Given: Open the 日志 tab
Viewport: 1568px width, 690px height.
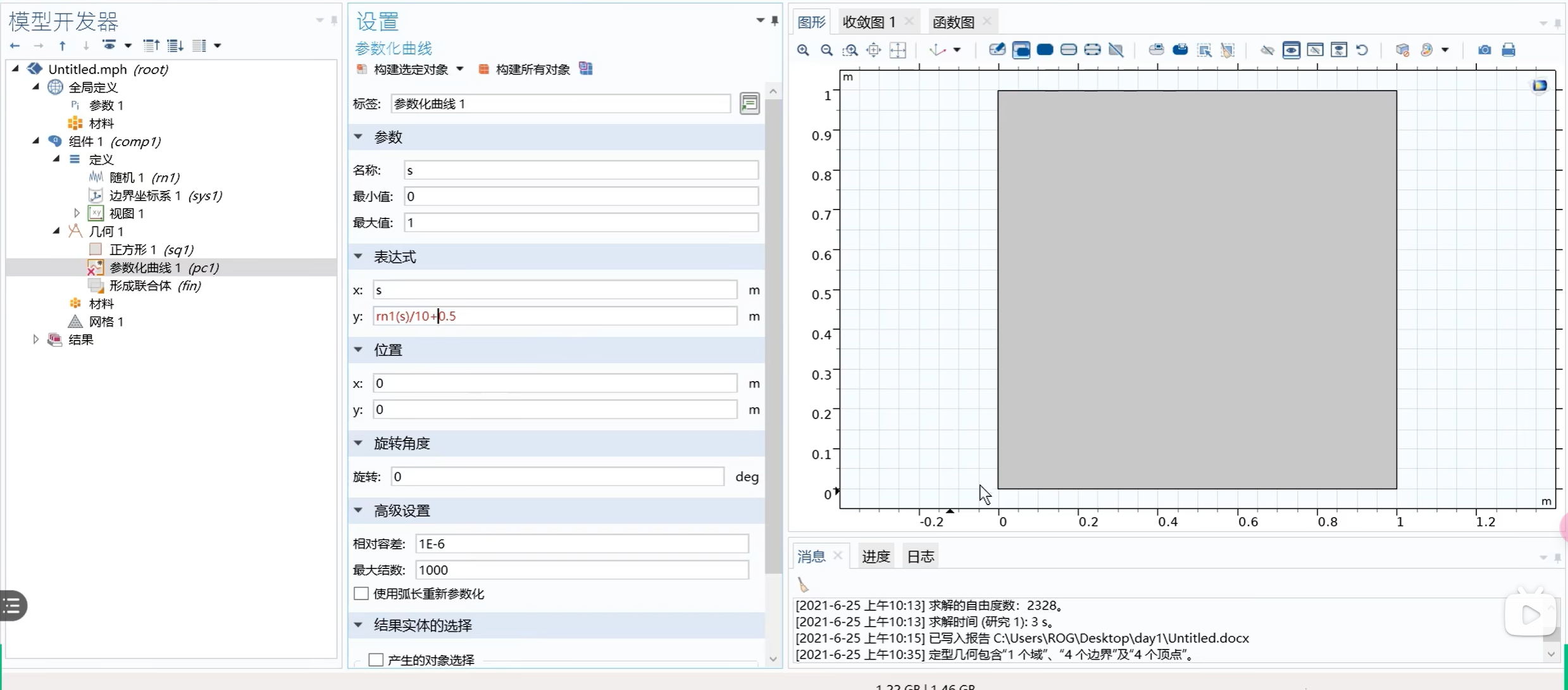Looking at the screenshot, I should coord(920,556).
